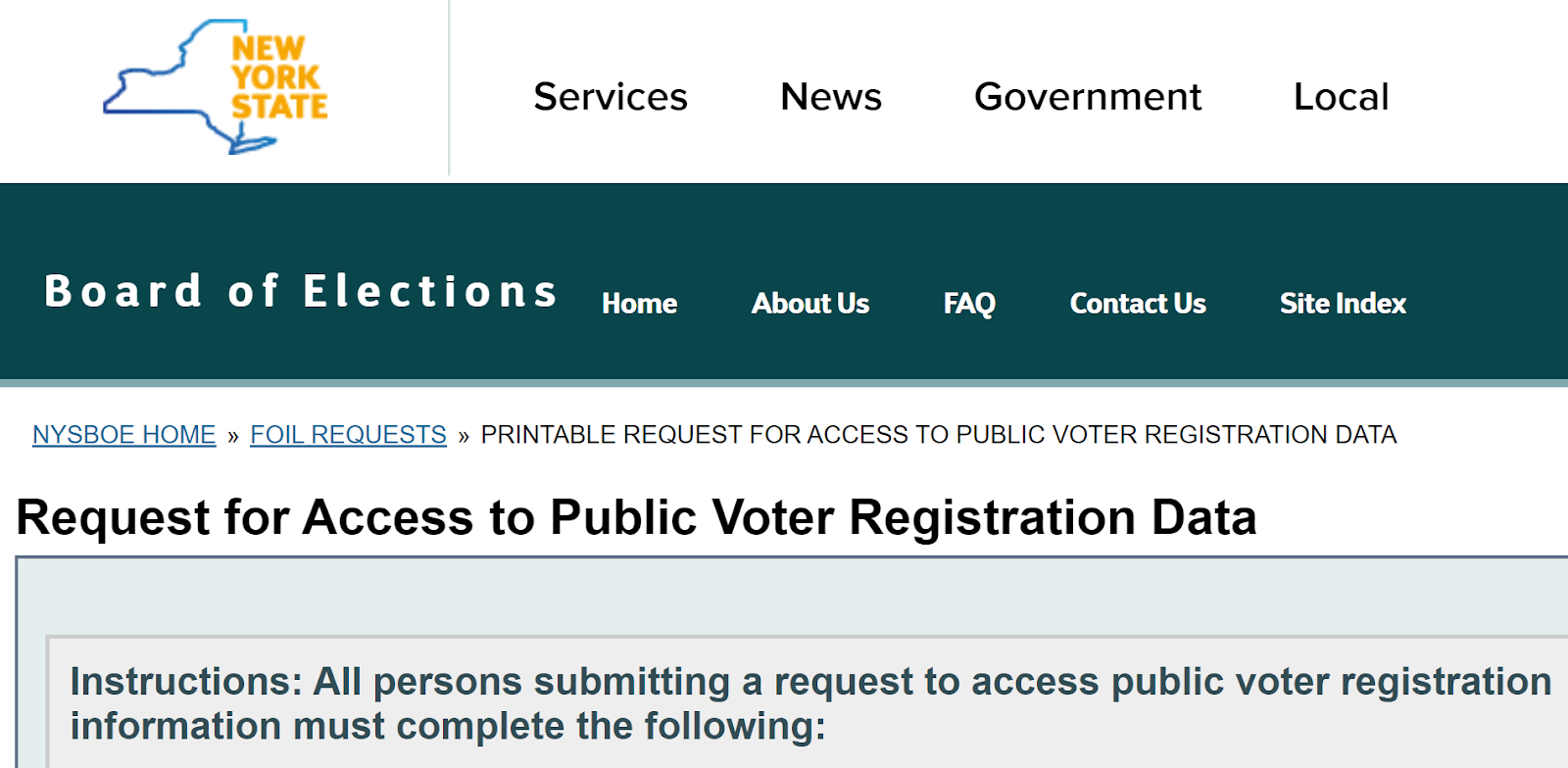Click the Board of Elections title

coord(302,292)
